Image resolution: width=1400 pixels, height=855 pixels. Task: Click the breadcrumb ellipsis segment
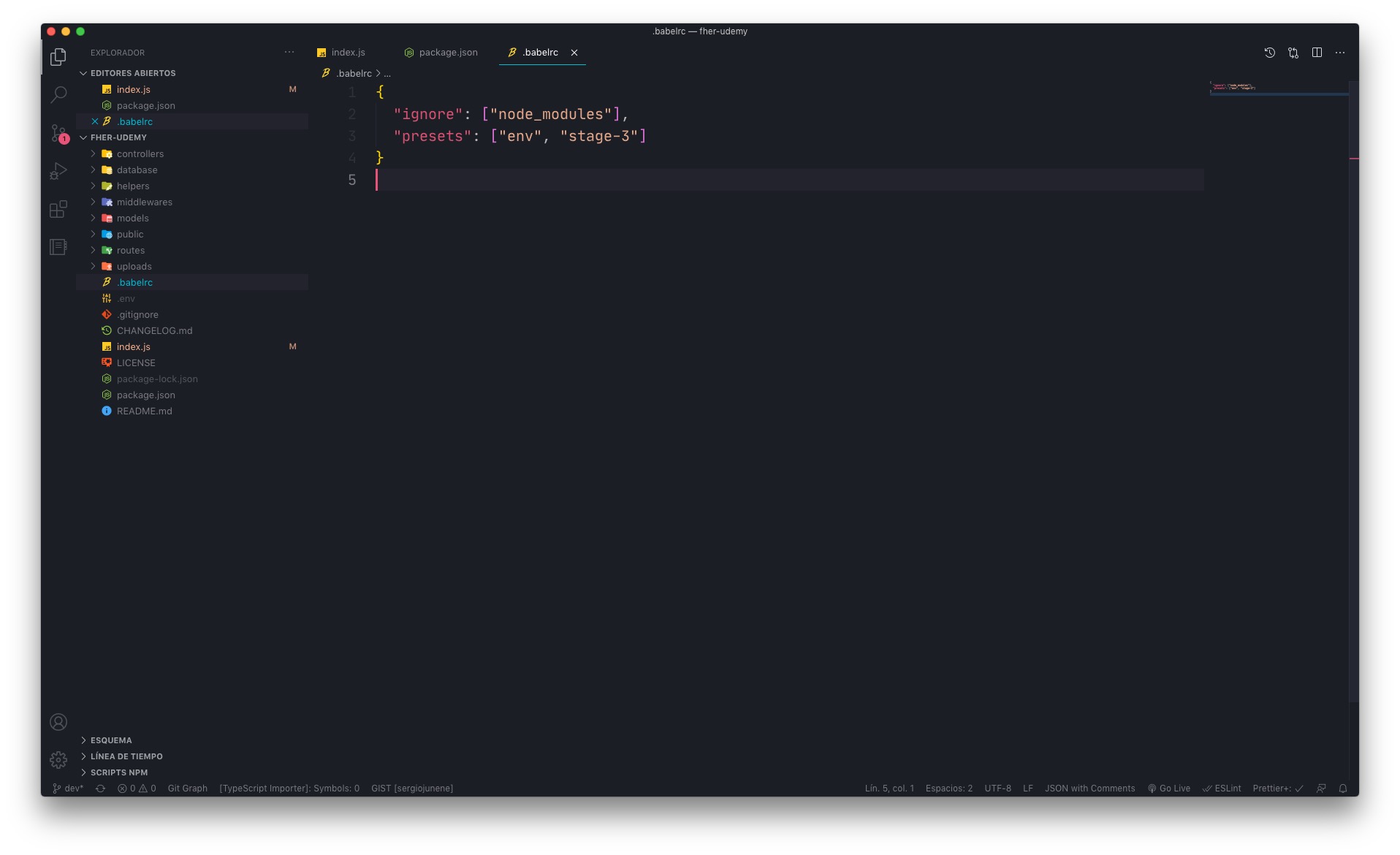click(387, 73)
